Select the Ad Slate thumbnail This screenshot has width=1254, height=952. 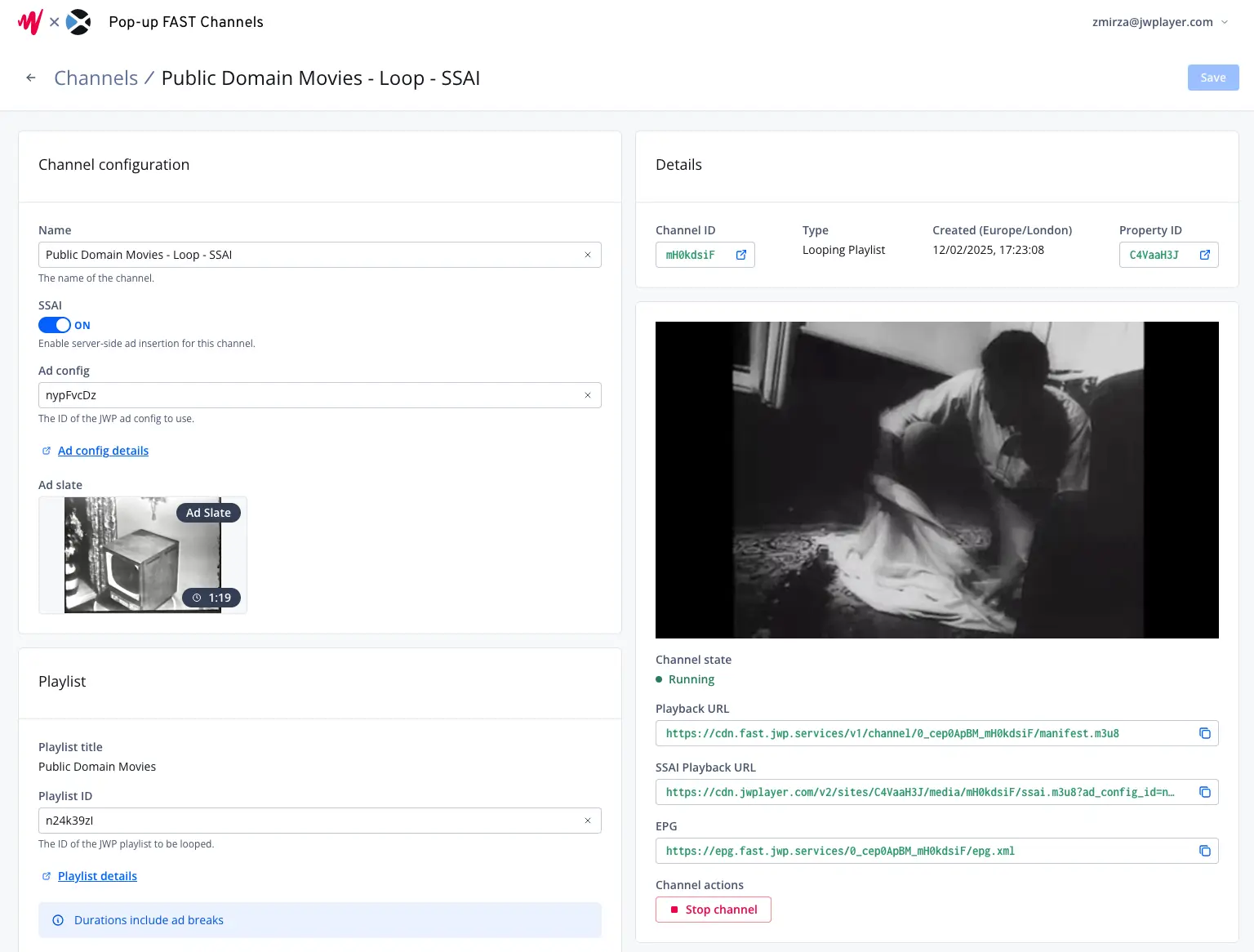[x=142, y=555]
